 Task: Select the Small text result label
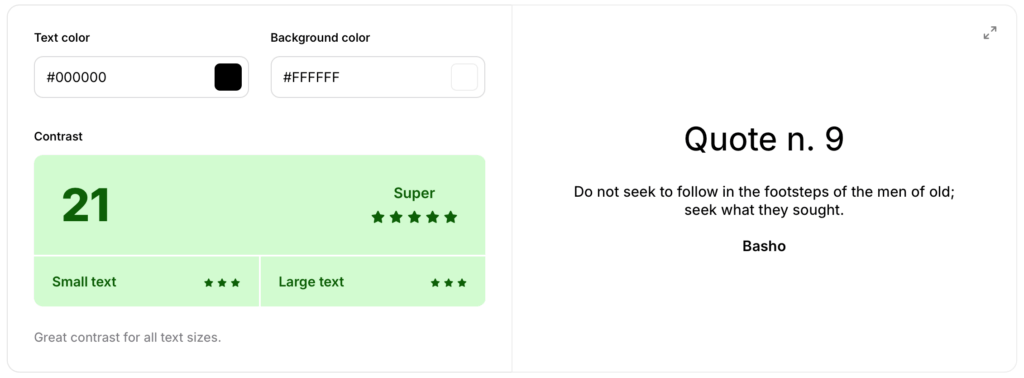(x=84, y=282)
